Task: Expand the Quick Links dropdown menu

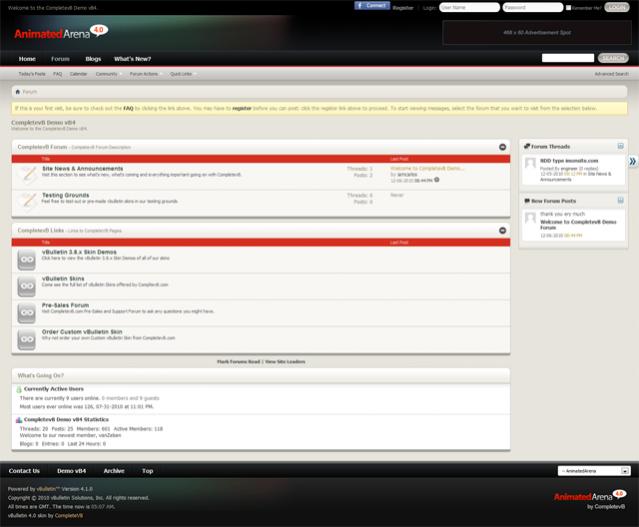Action: [x=182, y=74]
